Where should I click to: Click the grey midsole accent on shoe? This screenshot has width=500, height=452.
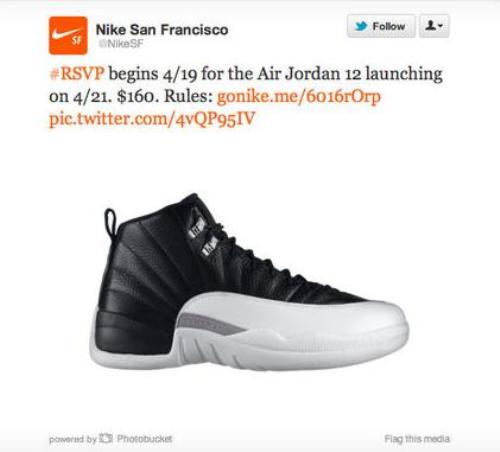tap(208, 324)
